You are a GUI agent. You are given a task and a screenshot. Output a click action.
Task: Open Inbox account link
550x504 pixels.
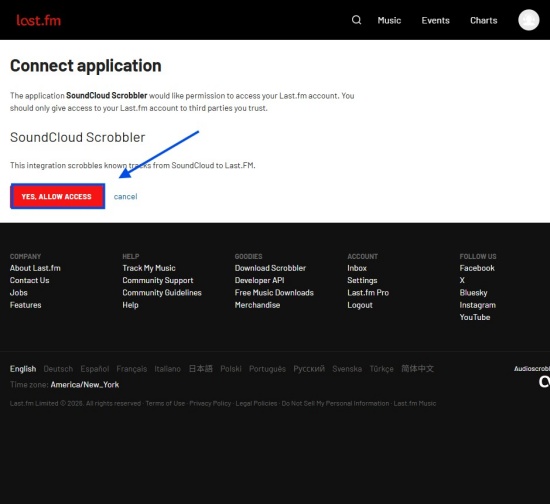pos(357,268)
